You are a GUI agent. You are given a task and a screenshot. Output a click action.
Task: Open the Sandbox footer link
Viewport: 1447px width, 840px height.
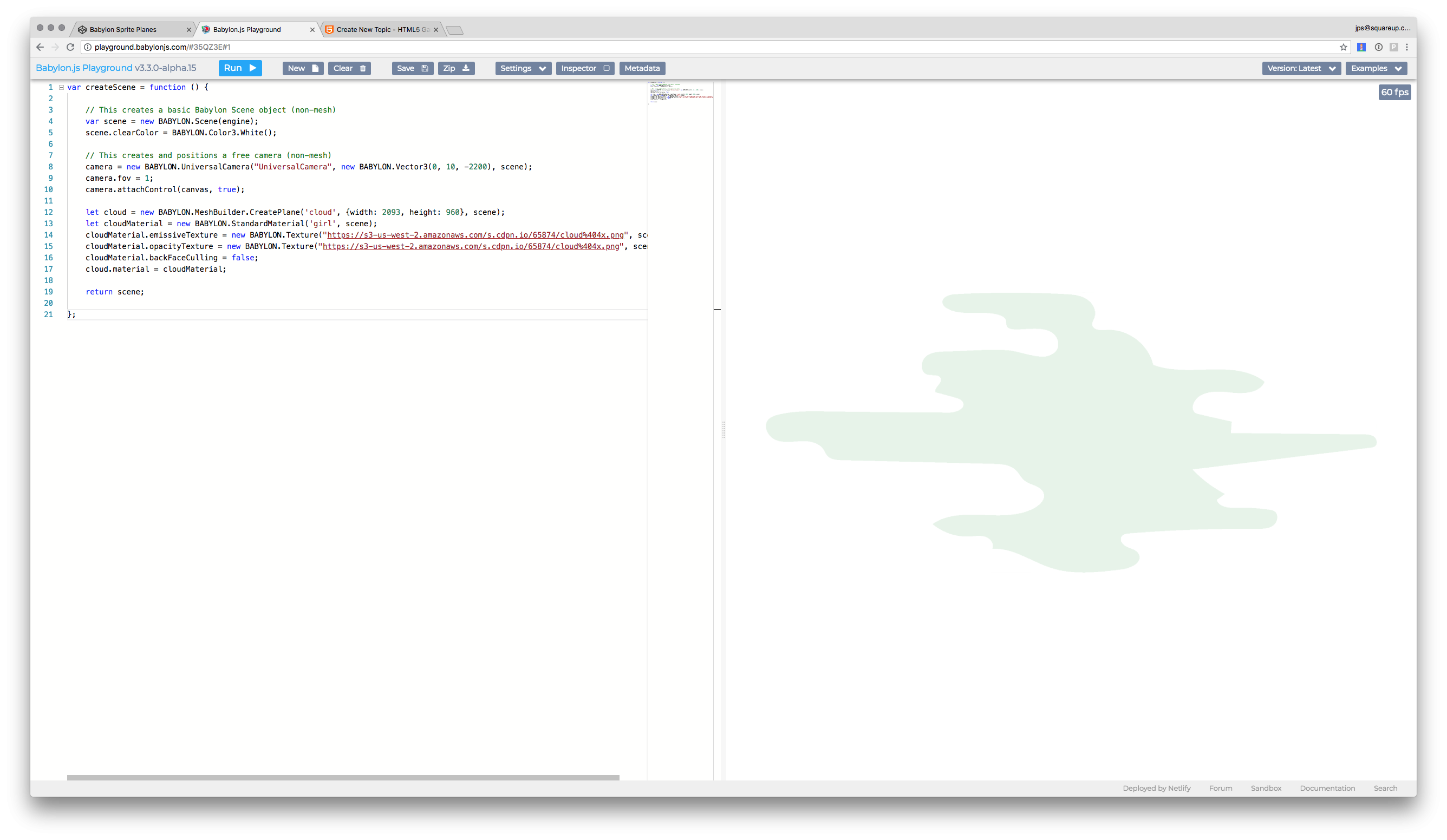pos(1266,788)
